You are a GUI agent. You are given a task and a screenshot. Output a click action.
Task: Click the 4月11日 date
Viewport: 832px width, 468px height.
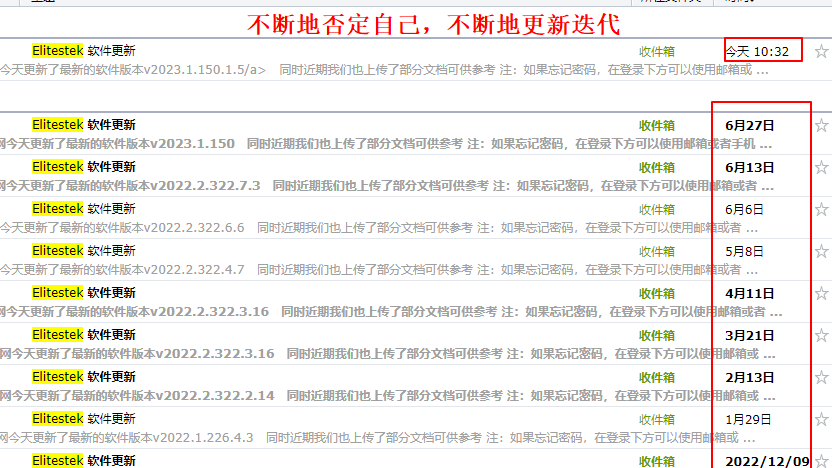click(x=750, y=293)
